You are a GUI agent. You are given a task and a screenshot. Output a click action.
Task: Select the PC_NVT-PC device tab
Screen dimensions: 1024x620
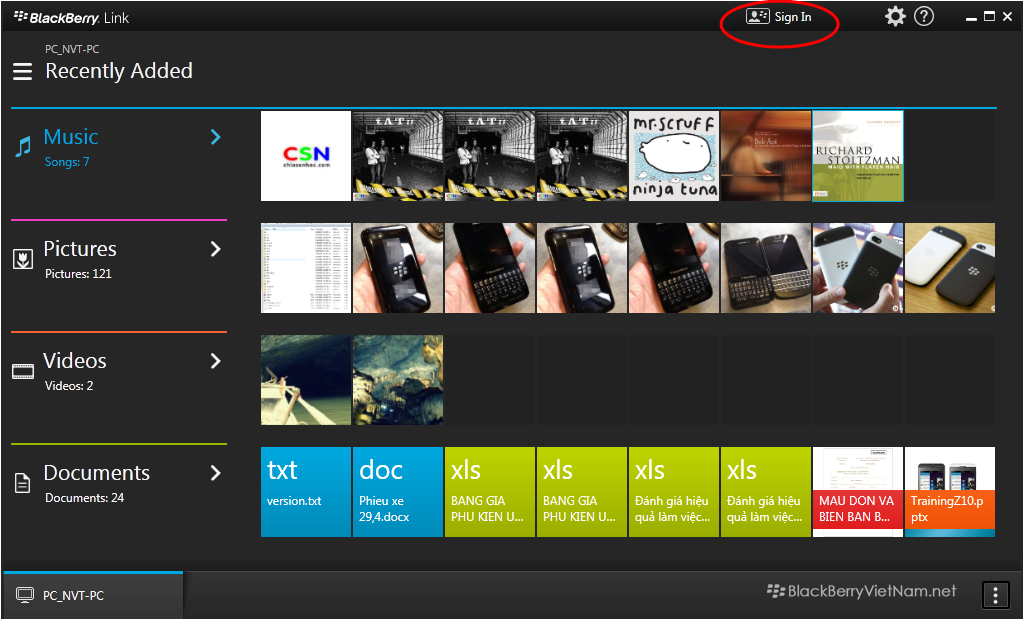pyautogui.click(x=92, y=596)
